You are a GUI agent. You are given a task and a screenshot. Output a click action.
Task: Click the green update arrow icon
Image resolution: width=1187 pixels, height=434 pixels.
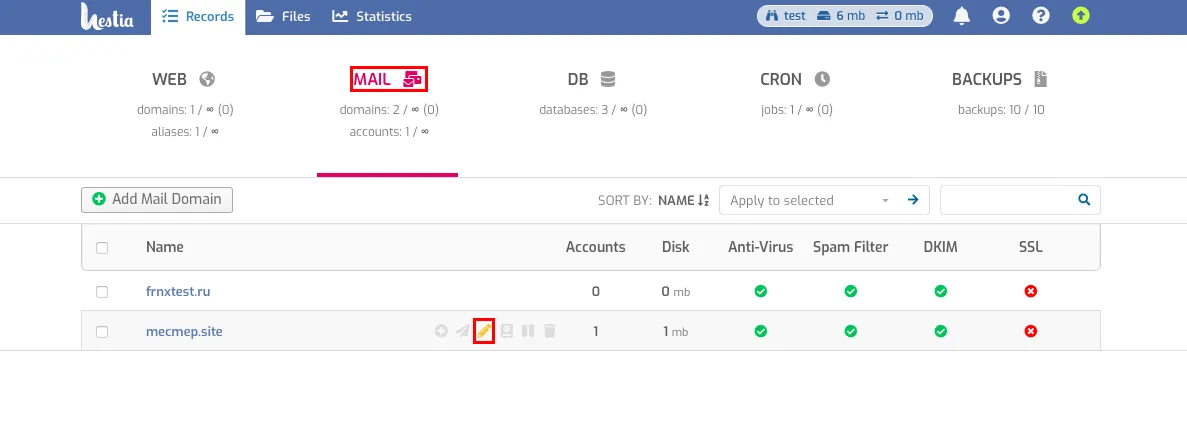pos(1081,16)
